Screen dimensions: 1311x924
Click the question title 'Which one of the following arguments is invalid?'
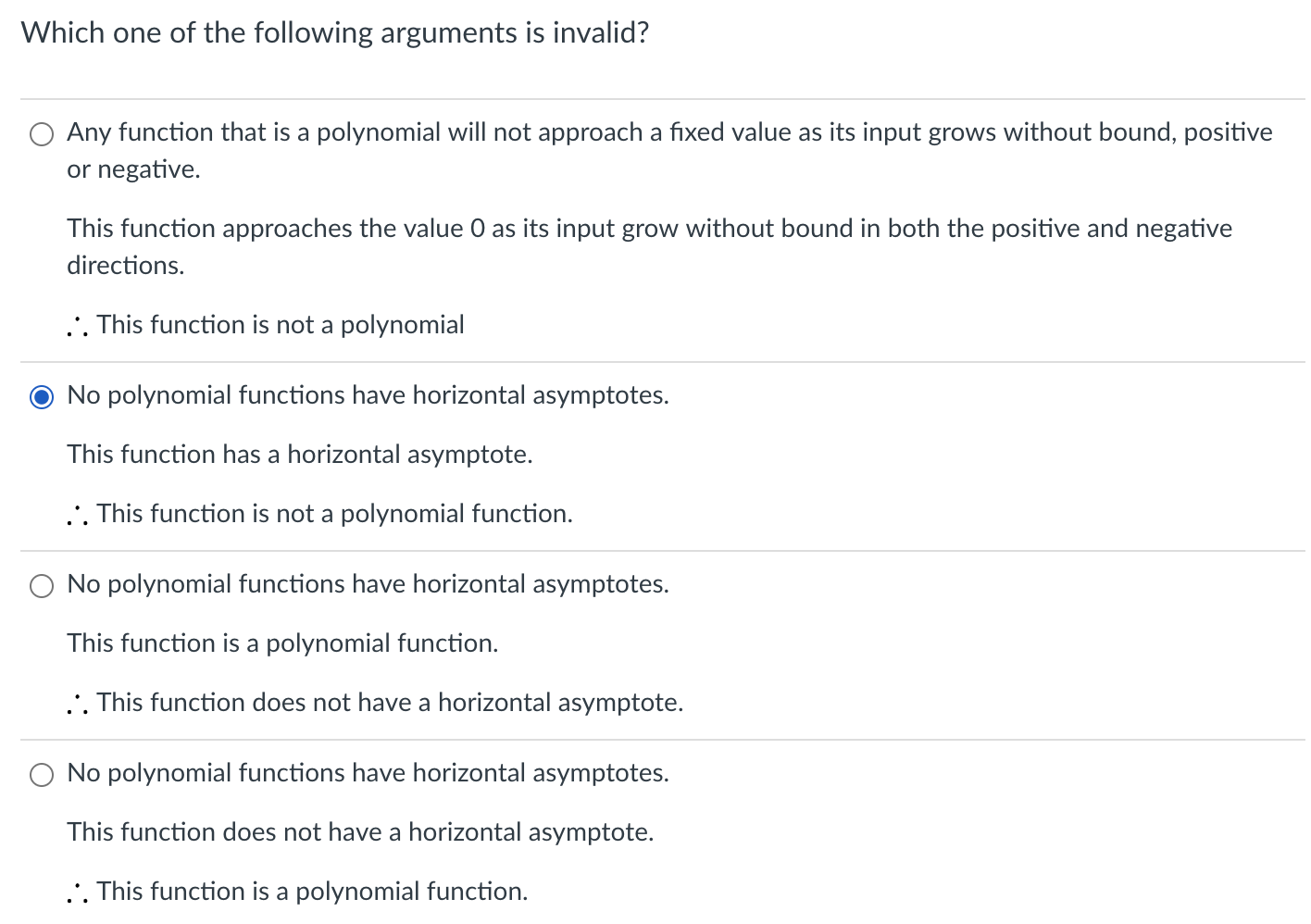tap(335, 32)
